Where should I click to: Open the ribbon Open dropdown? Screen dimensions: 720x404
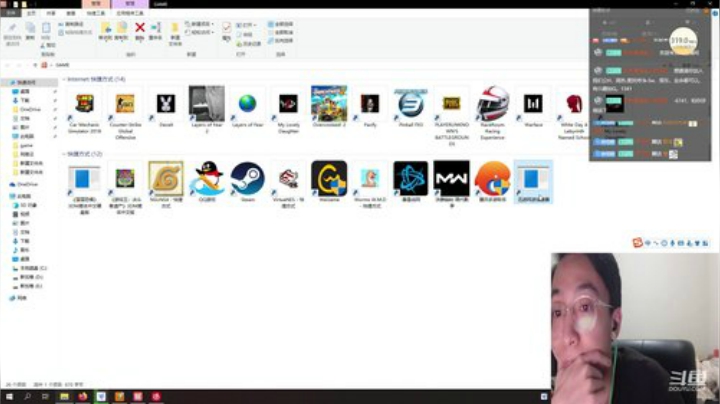coord(247,25)
